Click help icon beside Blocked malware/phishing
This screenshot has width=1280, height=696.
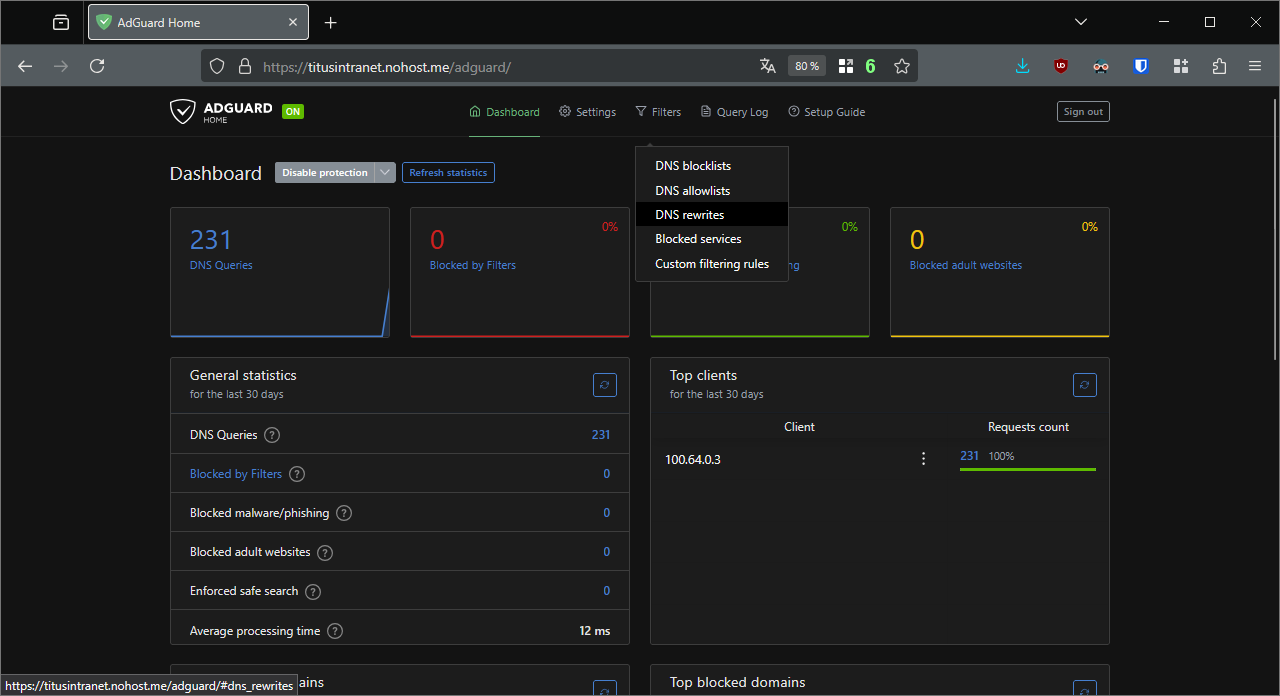(x=344, y=513)
